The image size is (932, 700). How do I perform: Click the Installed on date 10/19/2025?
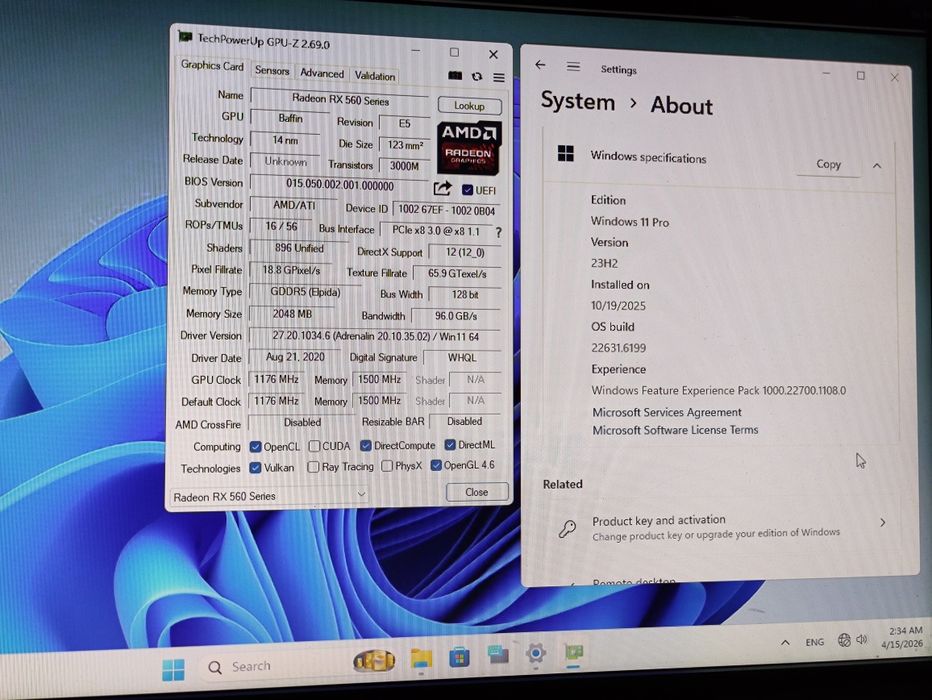(x=618, y=305)
